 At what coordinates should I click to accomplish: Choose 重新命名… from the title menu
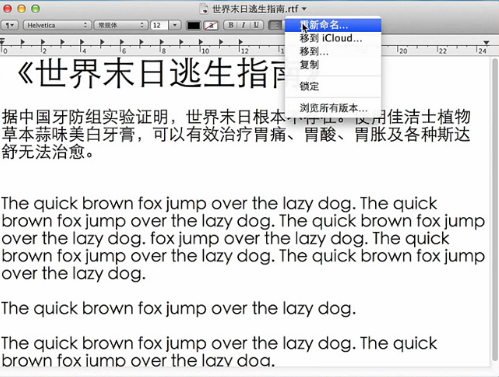coord(333,25)
